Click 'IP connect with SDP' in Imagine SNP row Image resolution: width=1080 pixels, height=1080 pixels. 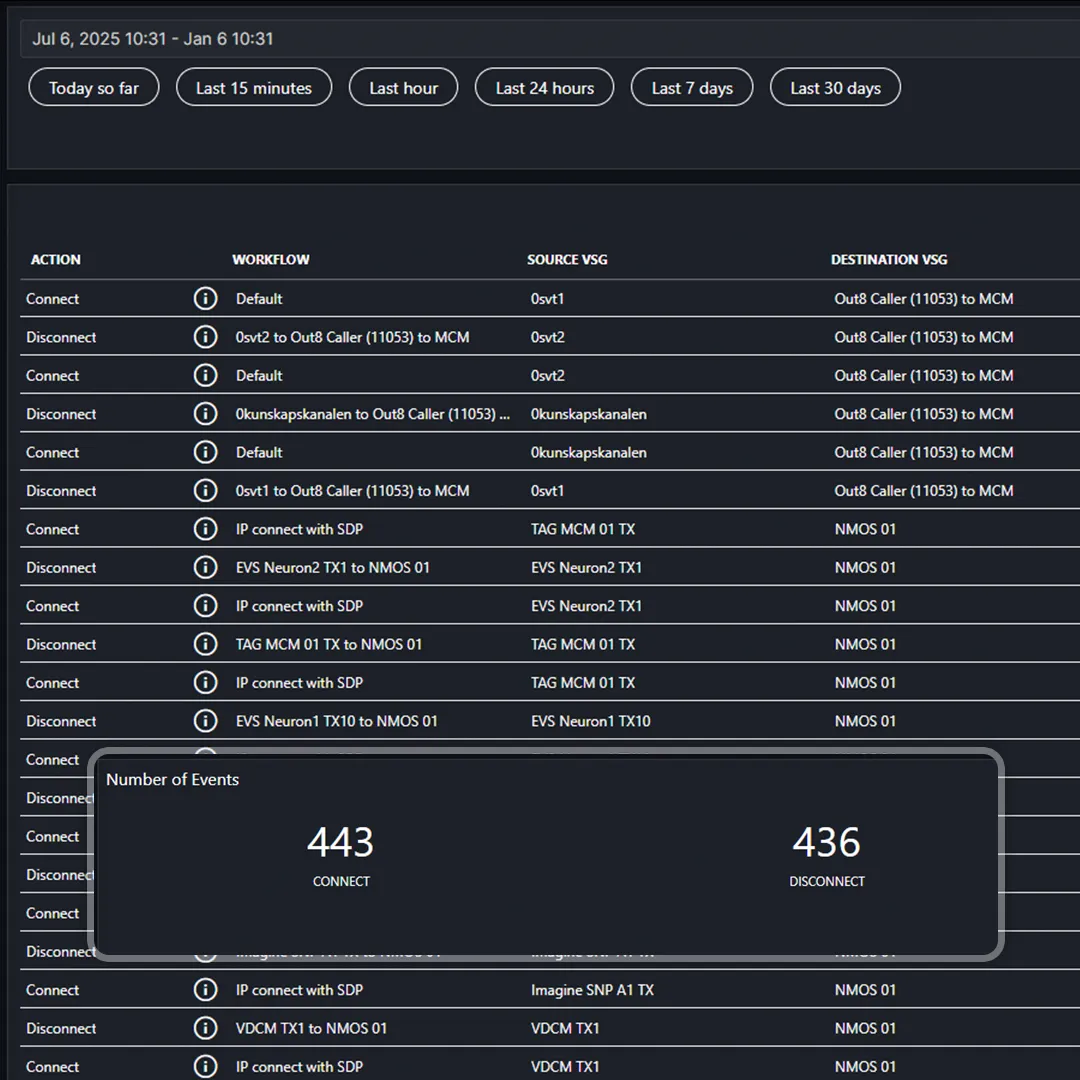pyautogui.click(x=299, y=990)
